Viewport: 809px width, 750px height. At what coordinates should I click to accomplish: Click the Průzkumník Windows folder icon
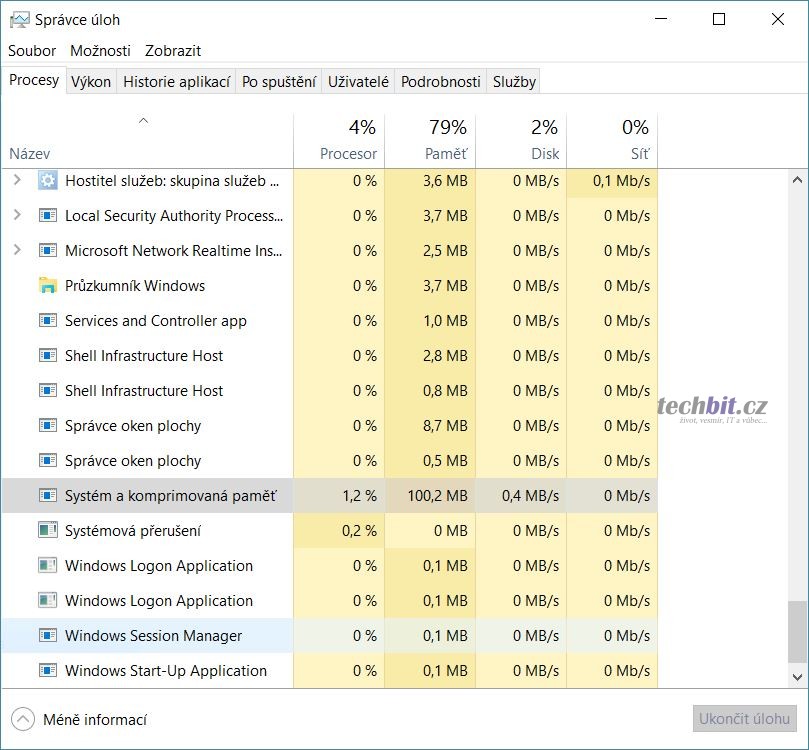(48, 285)
